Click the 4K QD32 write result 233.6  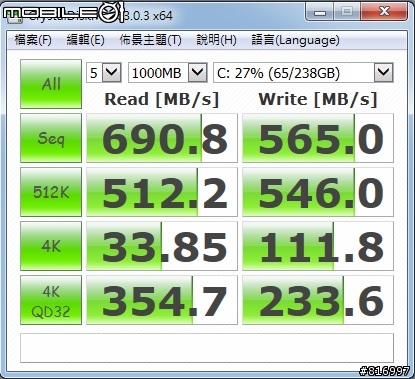[x=318, y=300]
